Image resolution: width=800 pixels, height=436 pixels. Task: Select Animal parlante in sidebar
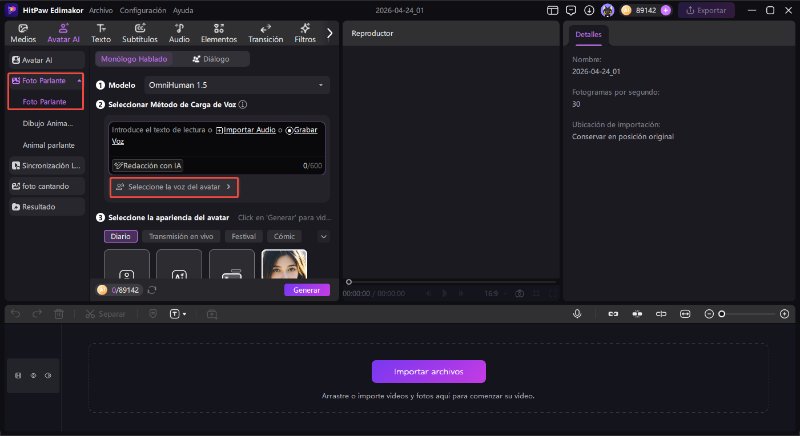pos(48,145)
